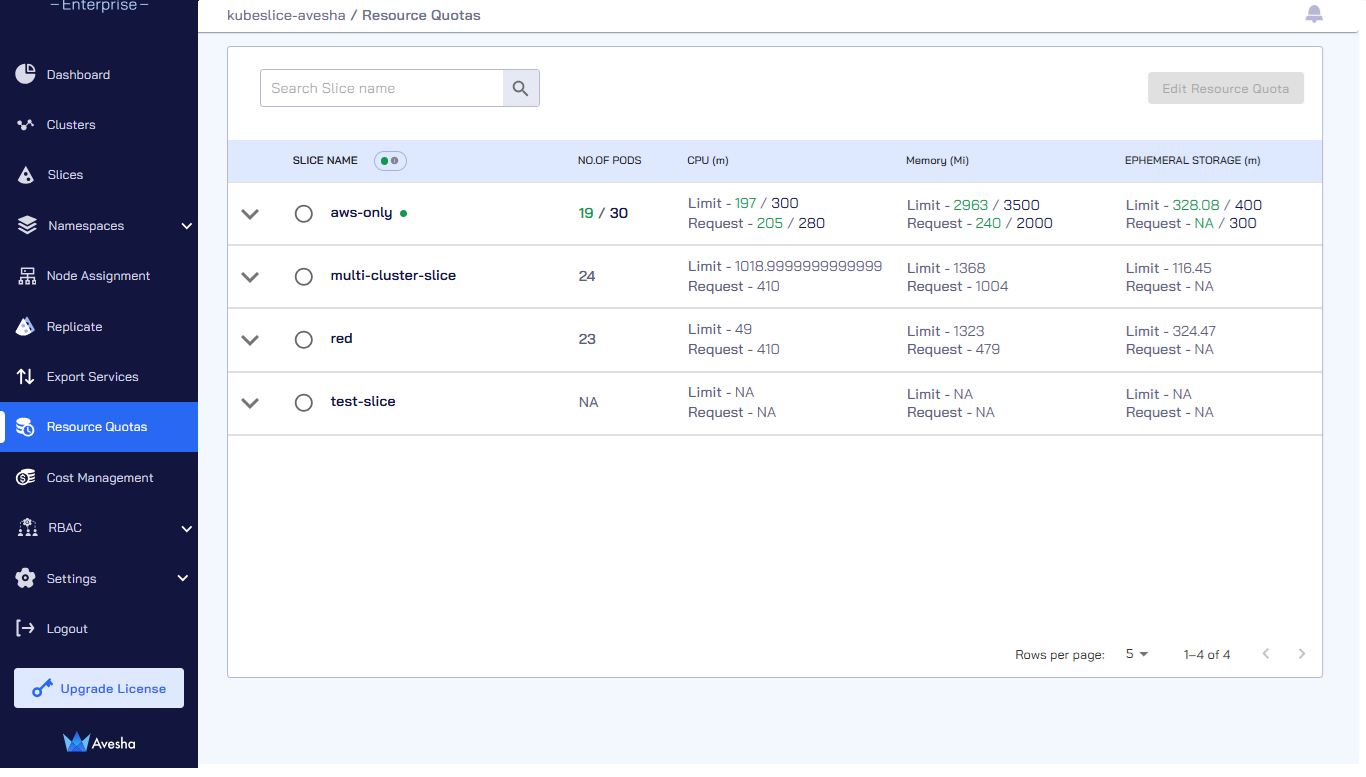Image resolution: width=1366 pixels, height=777 pixels.
Task: Expand the test-slice row
Action: coord(250,403)
